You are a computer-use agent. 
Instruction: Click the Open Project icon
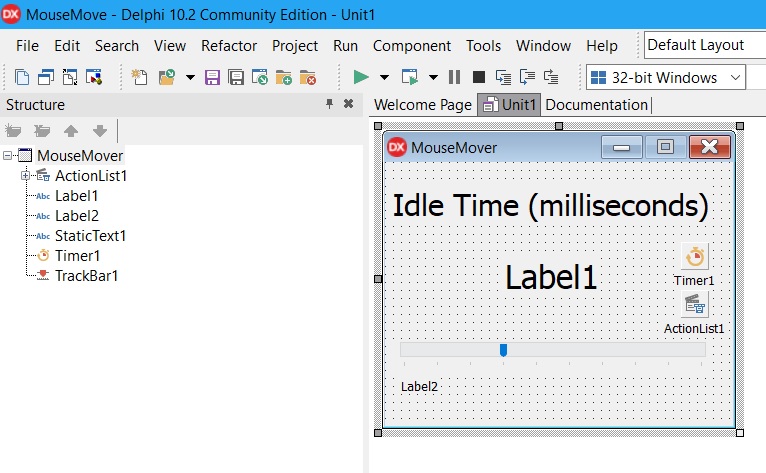[x=260, y=77]
